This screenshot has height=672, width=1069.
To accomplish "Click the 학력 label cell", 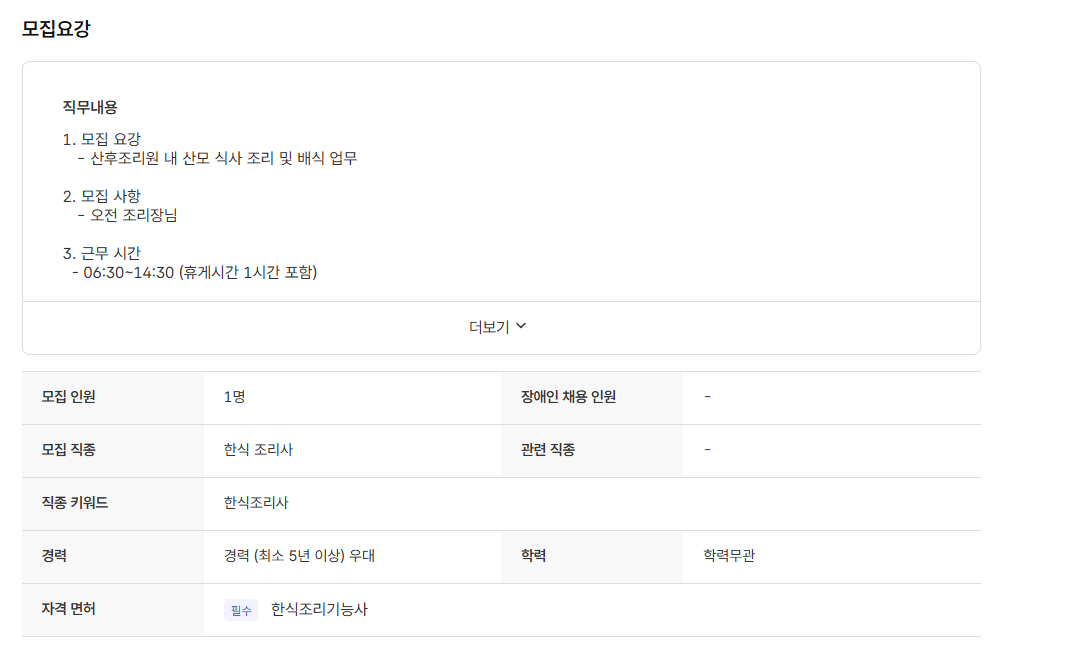I will 533,556.
